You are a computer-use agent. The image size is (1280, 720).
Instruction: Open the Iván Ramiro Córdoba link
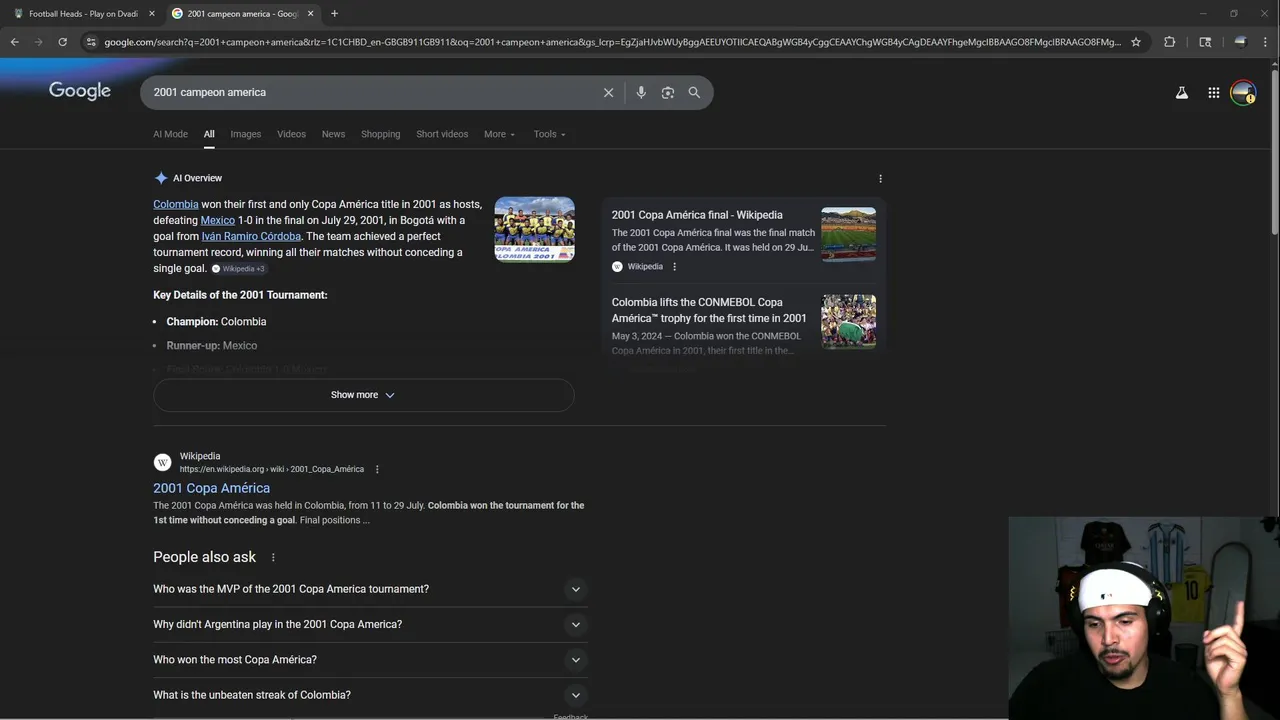tap(251, 236)
